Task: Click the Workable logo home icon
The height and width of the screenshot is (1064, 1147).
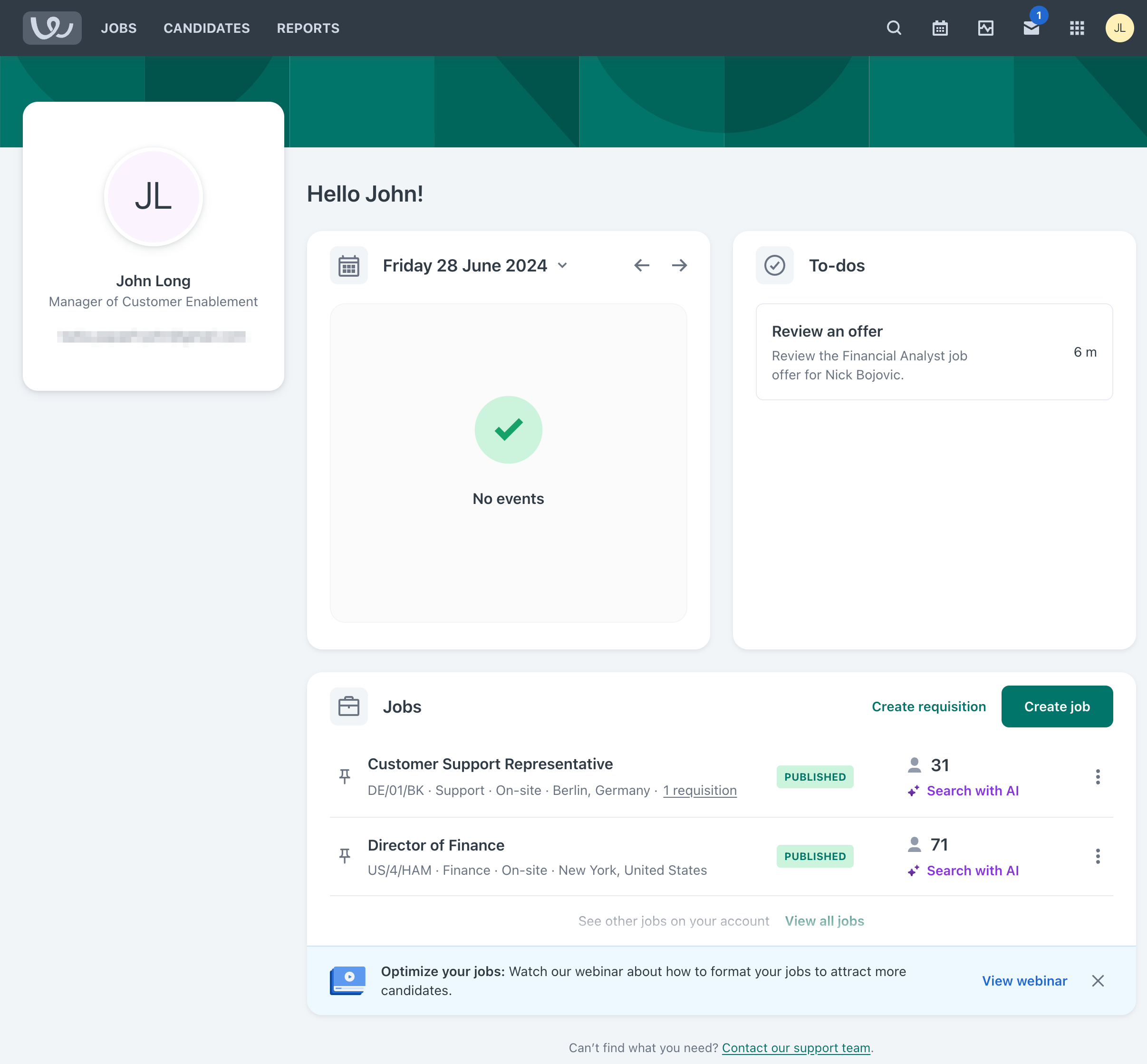Action: point(52,28)
